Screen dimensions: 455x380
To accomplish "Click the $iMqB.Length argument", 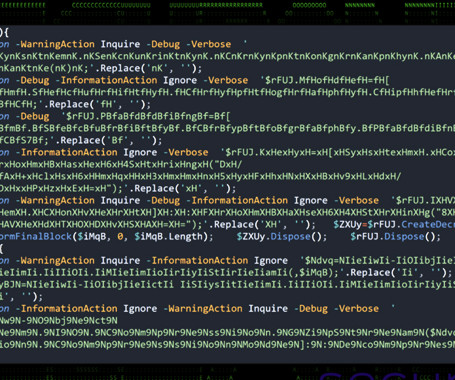I will [168, 237].
